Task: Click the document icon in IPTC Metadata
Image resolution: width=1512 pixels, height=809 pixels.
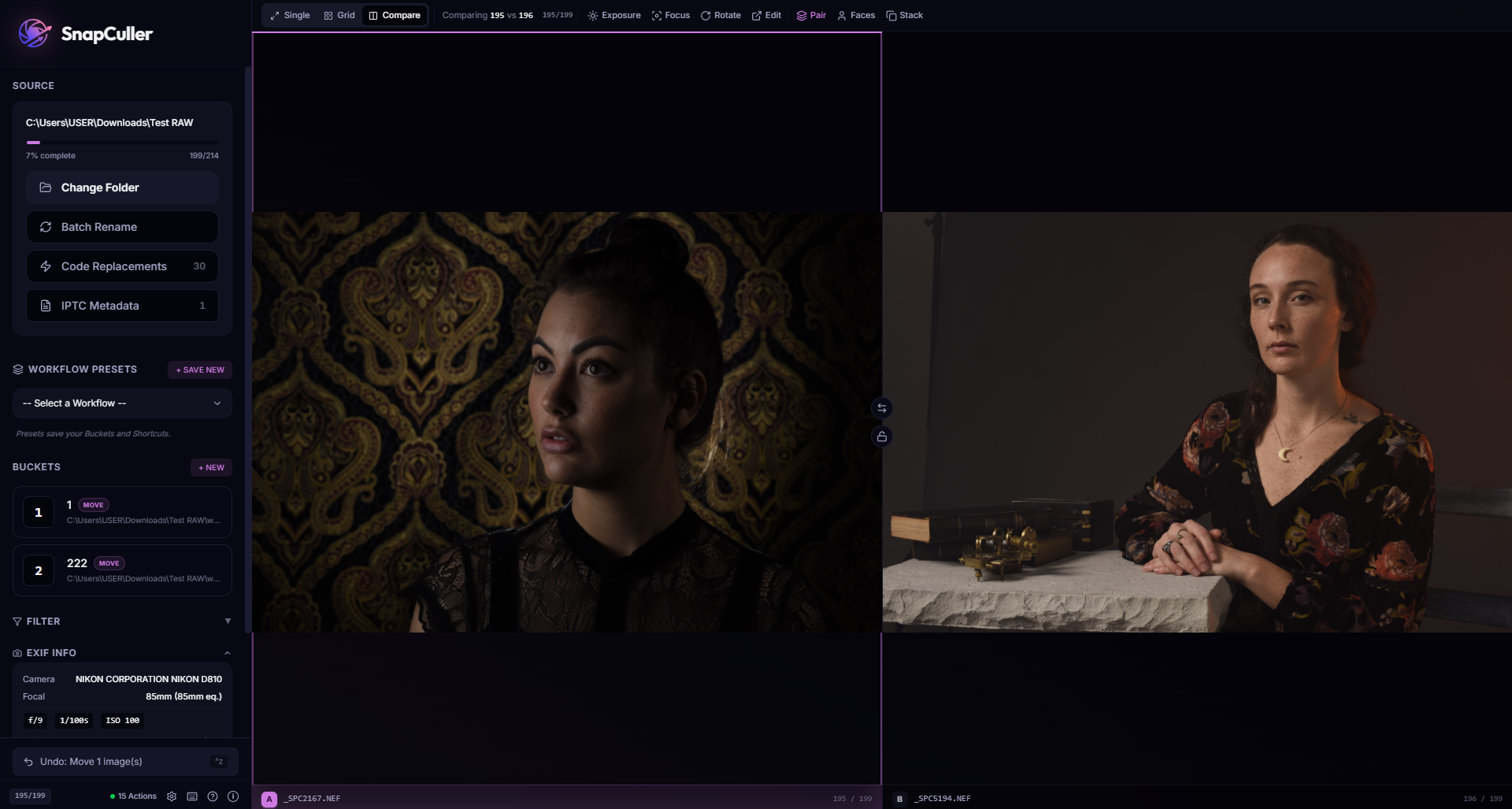Action: pos(46,306)
